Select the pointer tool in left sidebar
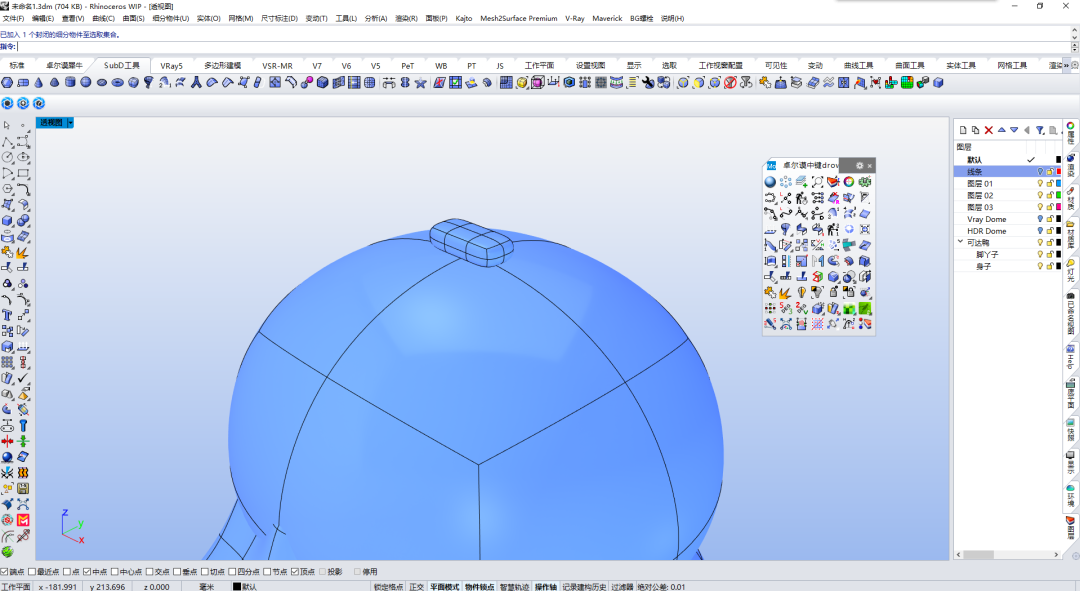The width and height of the screenshot is (1080, 591). tap(7, 125)
